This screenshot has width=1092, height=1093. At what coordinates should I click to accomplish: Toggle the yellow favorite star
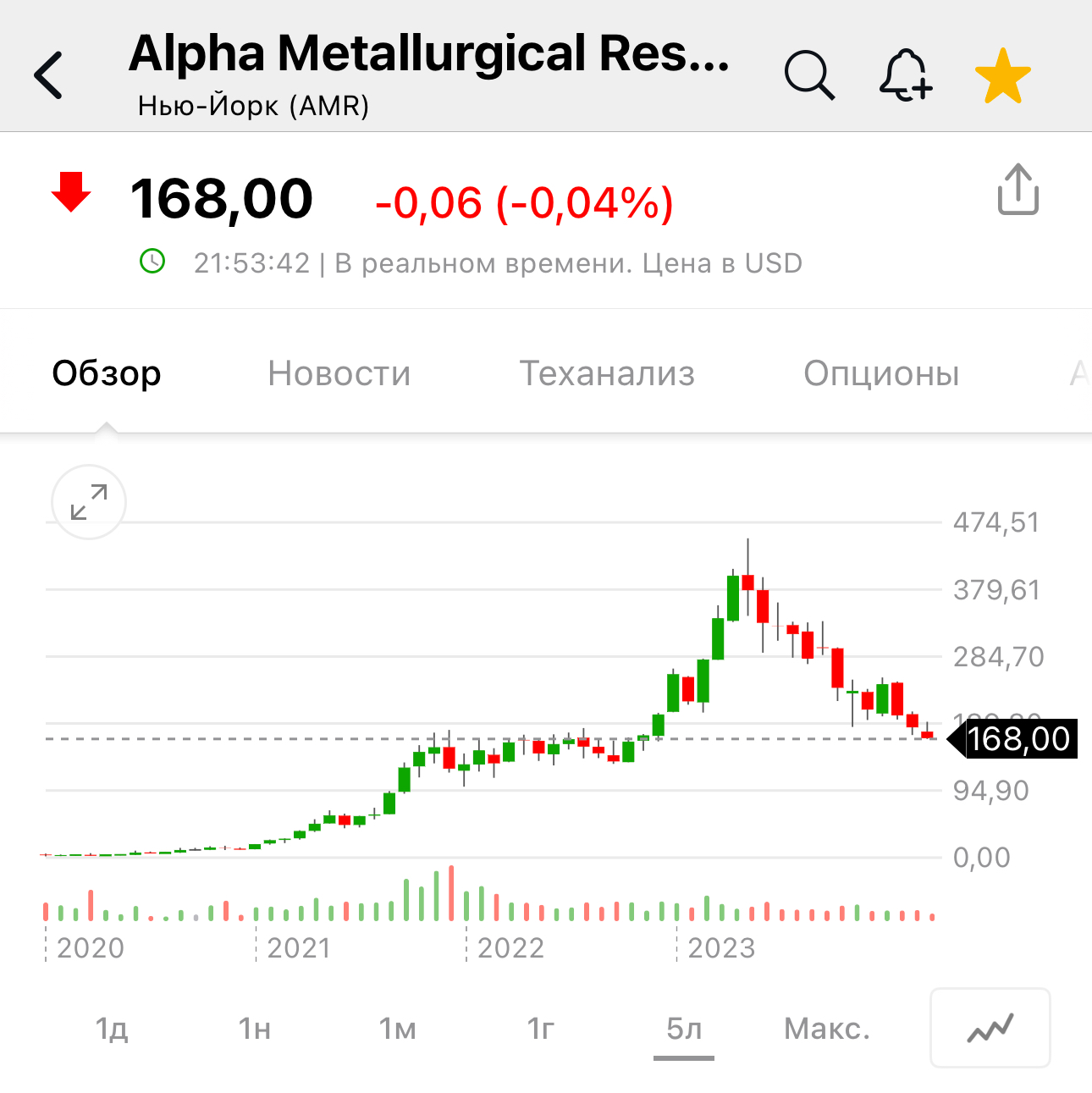[x=1002, y=76]
